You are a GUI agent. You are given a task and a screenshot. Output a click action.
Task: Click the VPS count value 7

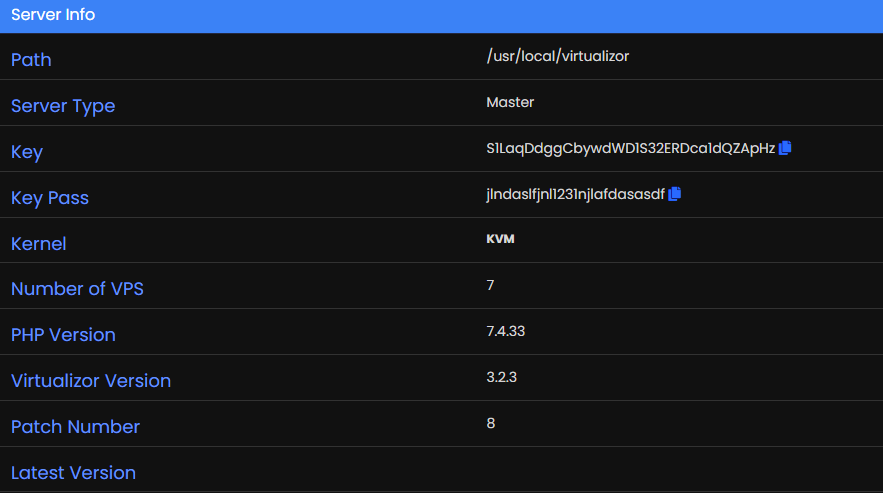pyautogui.click(x=490, y=286)
